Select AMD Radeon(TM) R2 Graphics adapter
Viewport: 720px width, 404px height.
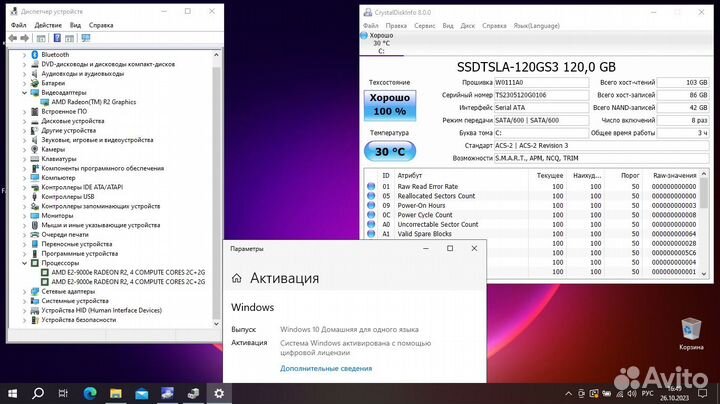(x=94, y=102)
